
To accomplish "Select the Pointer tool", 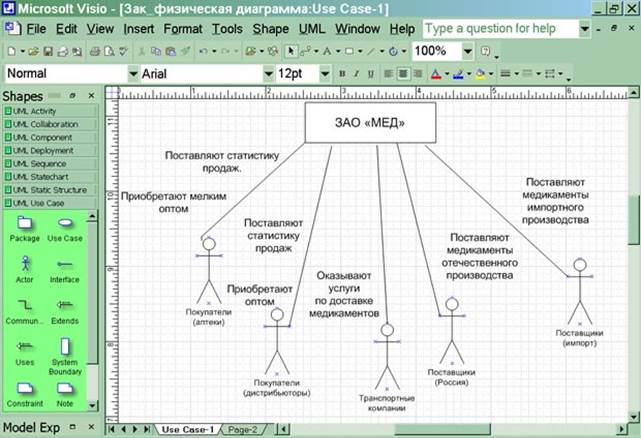I will [291, 51].
